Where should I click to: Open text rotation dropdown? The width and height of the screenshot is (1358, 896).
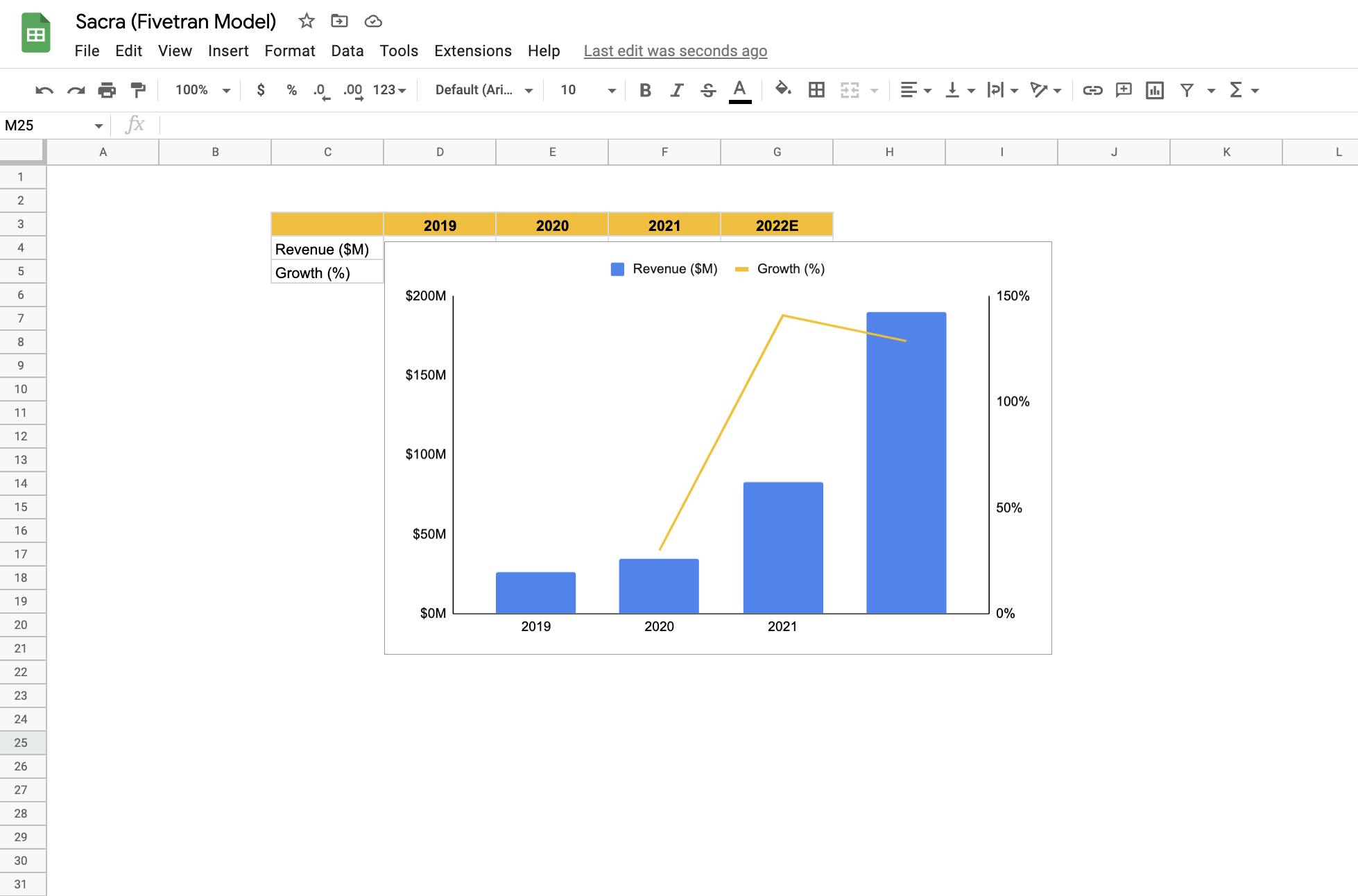(1046, 90)
